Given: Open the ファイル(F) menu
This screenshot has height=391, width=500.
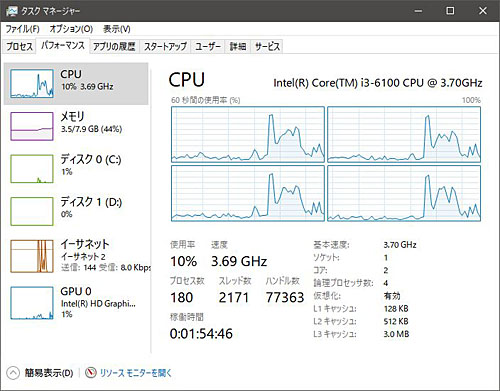Looking at the screenshot, I should tap(22, 29).
